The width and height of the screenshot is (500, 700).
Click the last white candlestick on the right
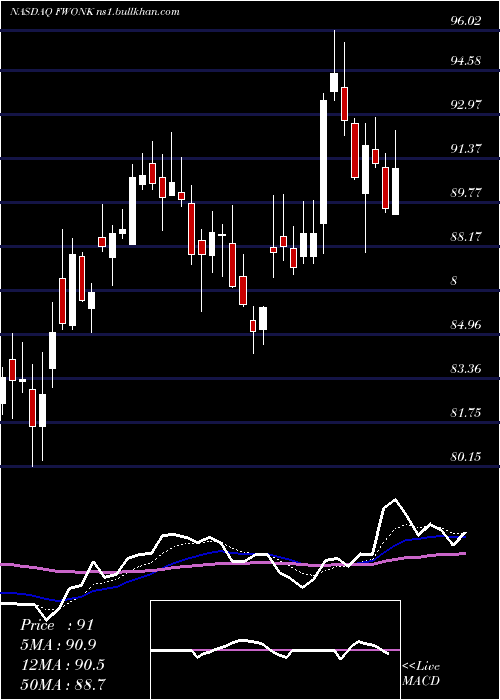point(395,192)
